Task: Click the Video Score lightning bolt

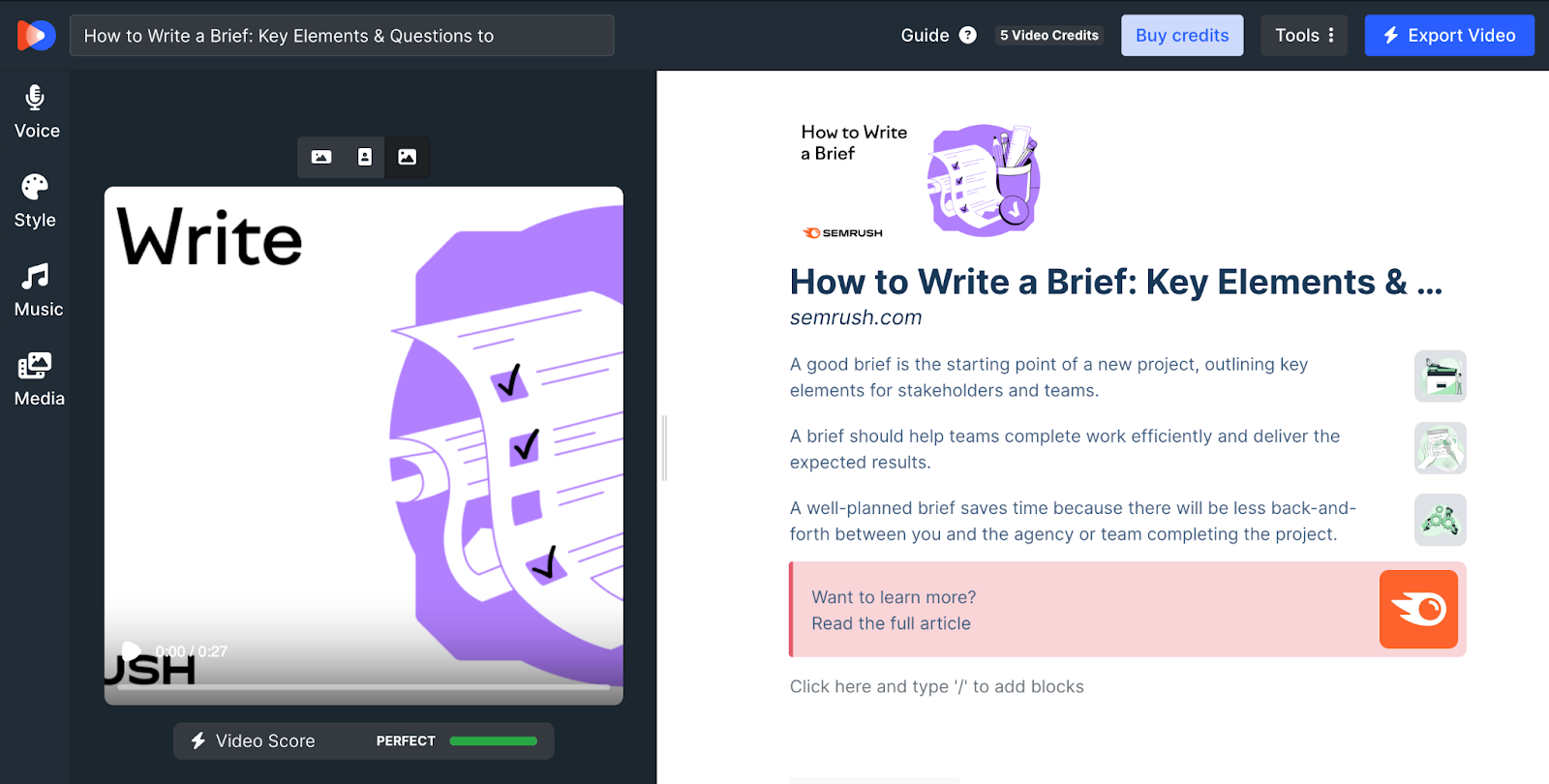Action: tap(198, 740)
